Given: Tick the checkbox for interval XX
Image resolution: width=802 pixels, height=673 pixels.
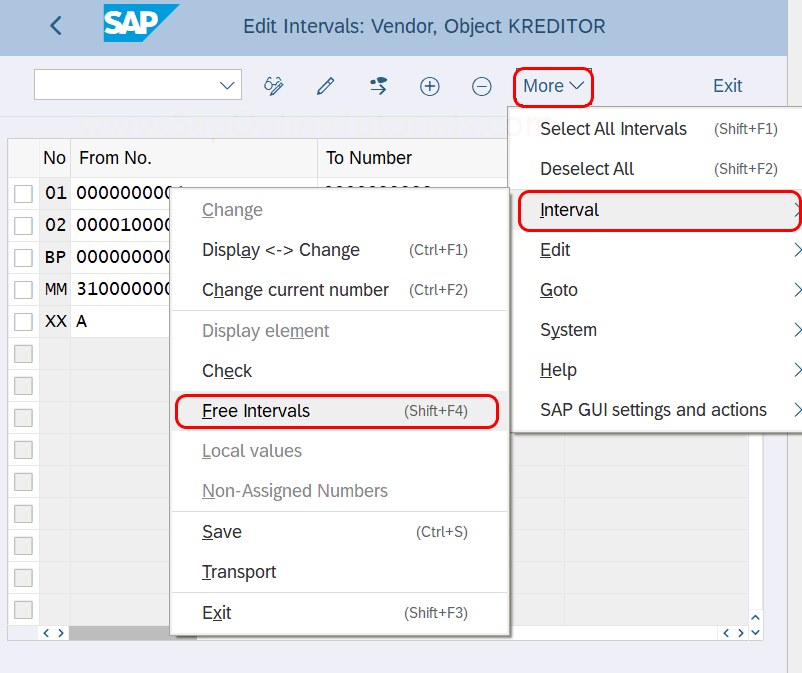Looking at the screenshot, I should pos(24,322).
